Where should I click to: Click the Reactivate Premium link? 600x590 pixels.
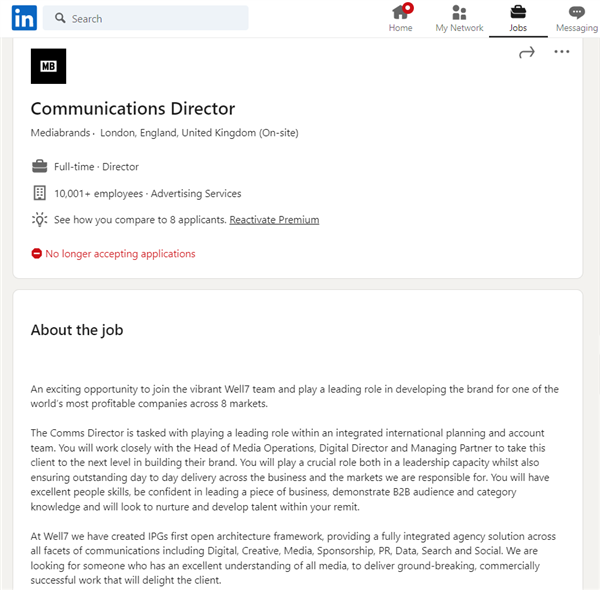(x=274, y=220)
